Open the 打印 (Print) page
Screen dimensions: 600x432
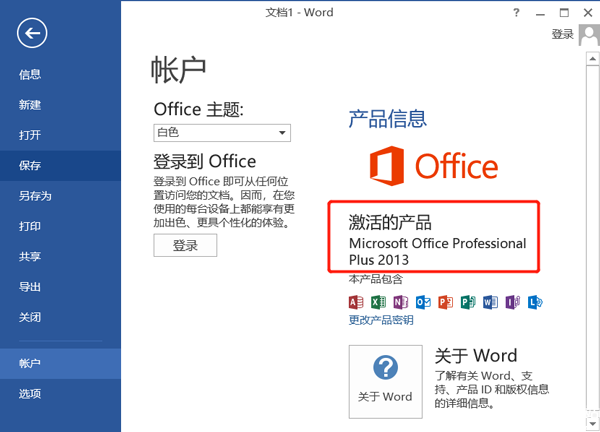point(30,226)
